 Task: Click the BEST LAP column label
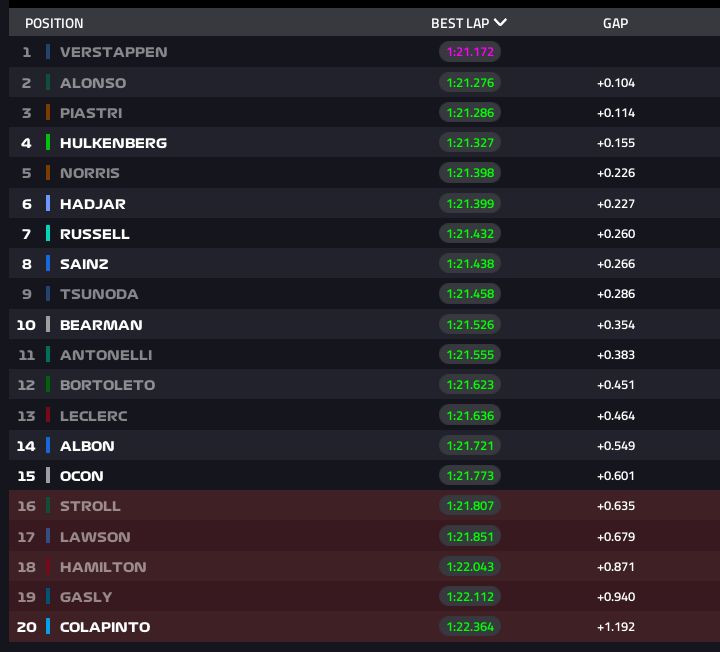pyautogui.click(x=460, y=23)
